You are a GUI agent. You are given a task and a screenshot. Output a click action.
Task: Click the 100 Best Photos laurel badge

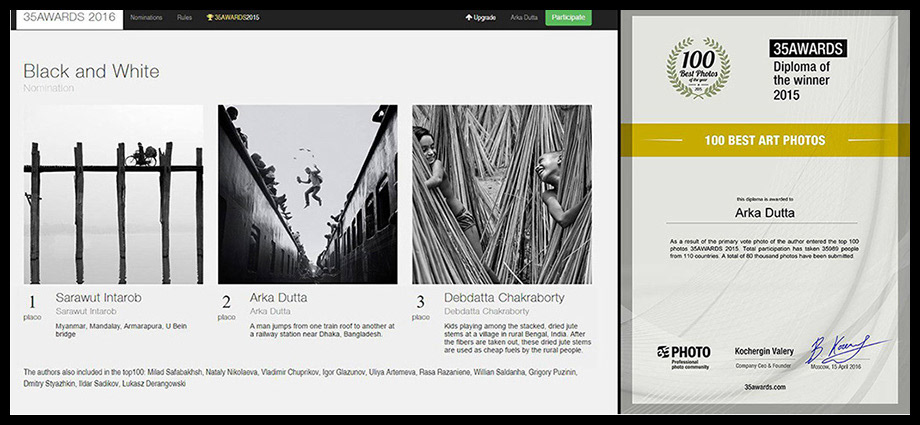tap(698, 68)
